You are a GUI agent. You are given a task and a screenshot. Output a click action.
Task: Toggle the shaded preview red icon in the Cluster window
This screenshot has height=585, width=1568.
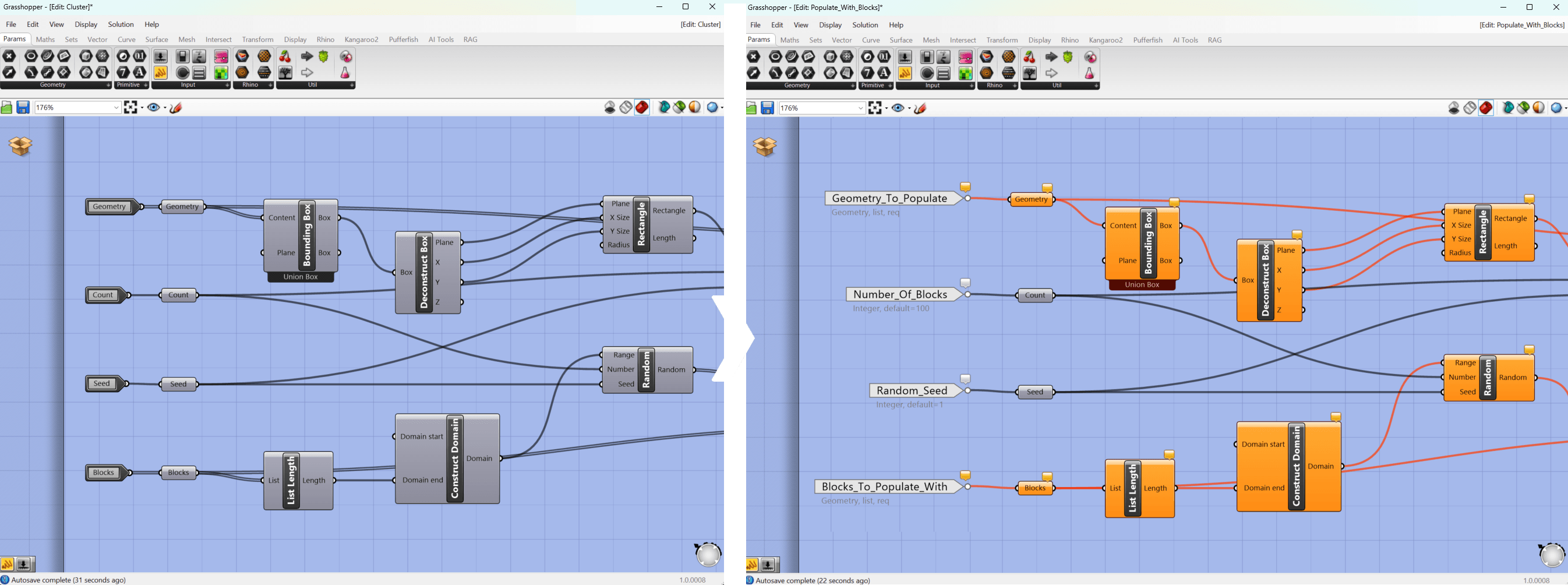[641, 107]
